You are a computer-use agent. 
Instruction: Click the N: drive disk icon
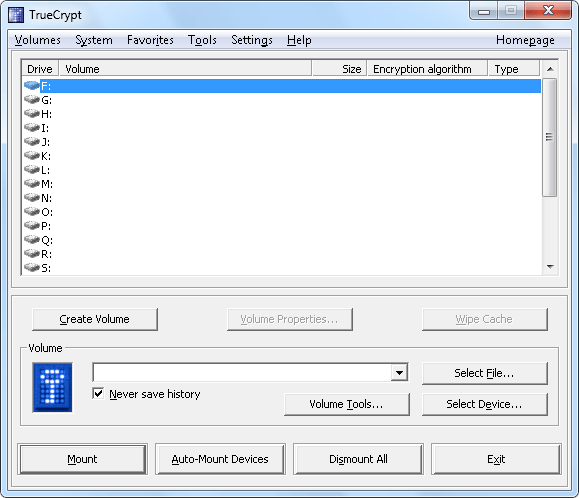(32, 198)
